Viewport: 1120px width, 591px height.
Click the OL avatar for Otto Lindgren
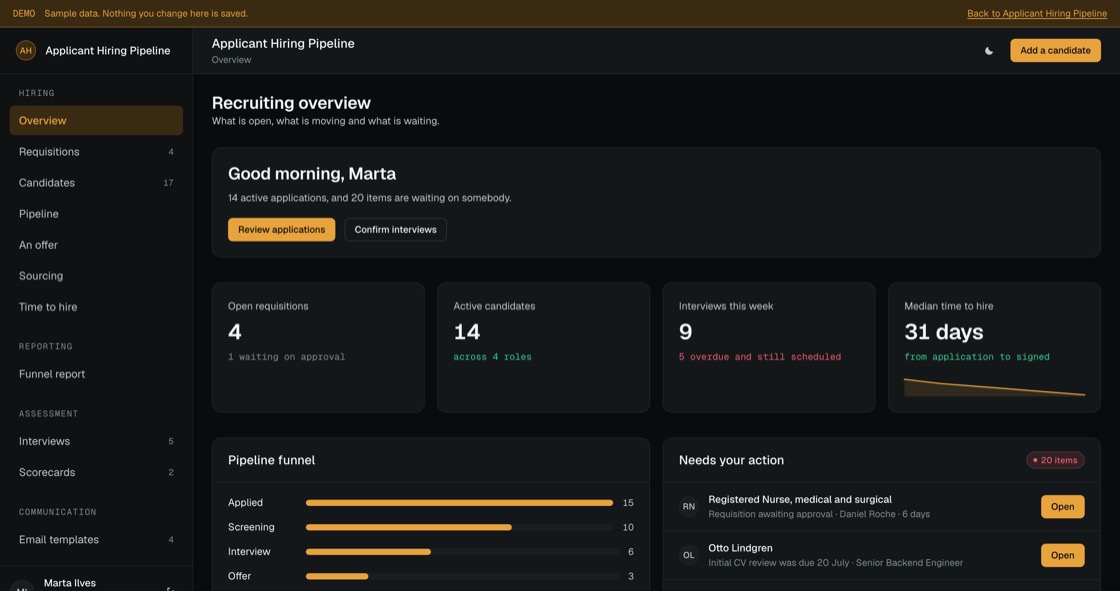pyautogui.click(x=689, y=555)
